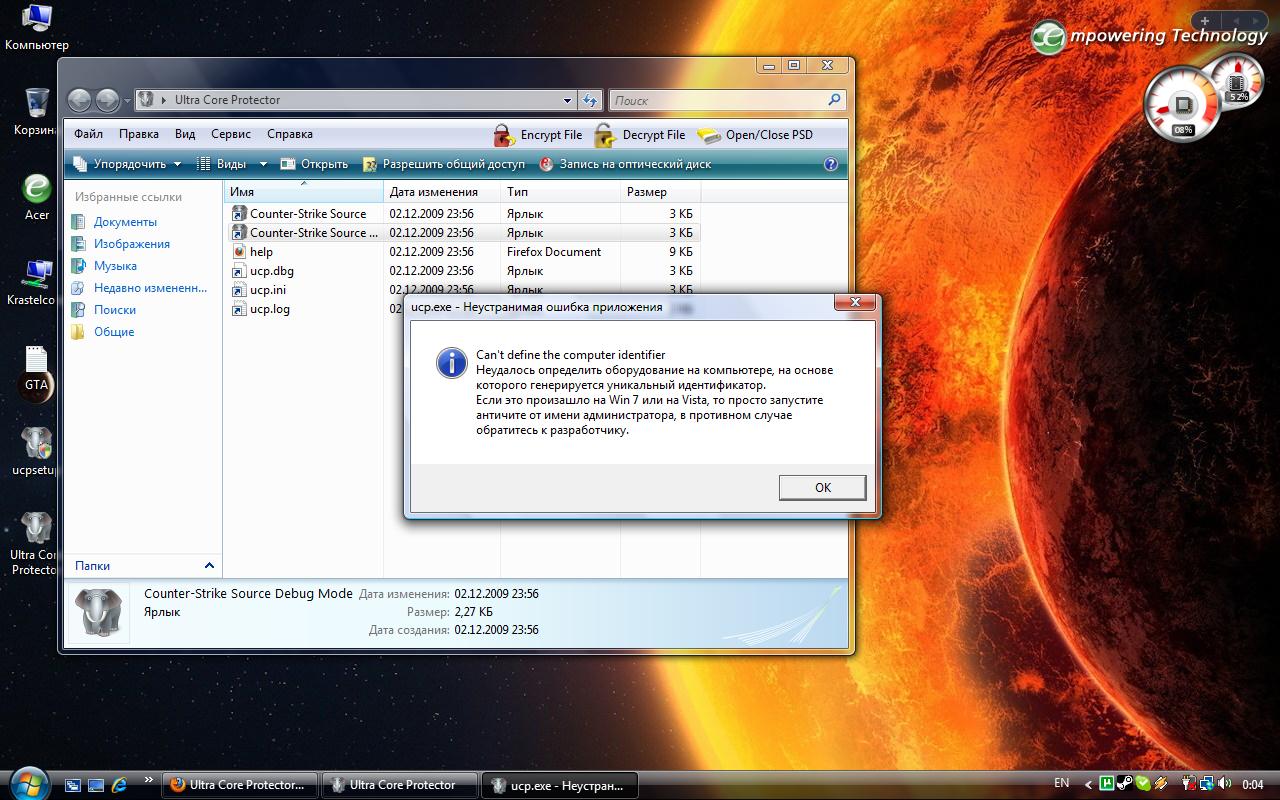The height and width of the screenshot is (800, 1280).
Task: Click the Steam icon in the system tray
Action: (1125, 784)
